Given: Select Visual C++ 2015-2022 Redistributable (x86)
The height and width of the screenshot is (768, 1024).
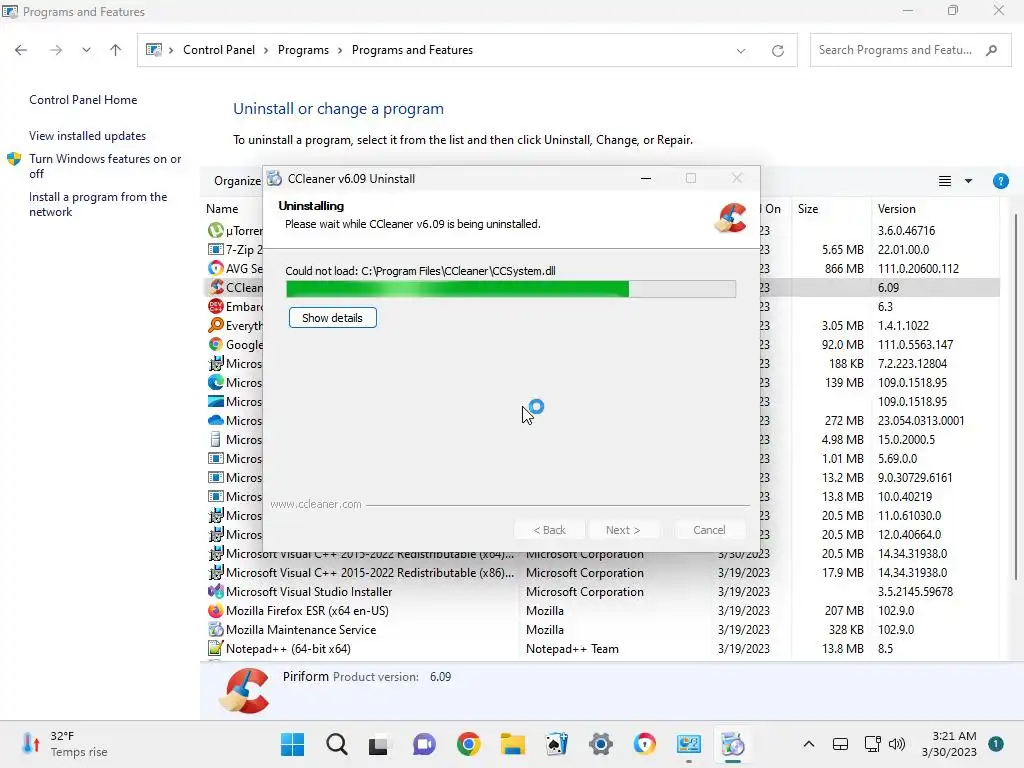Looking at the screenshot, I should pyautogui.click(x=370, y=573).
